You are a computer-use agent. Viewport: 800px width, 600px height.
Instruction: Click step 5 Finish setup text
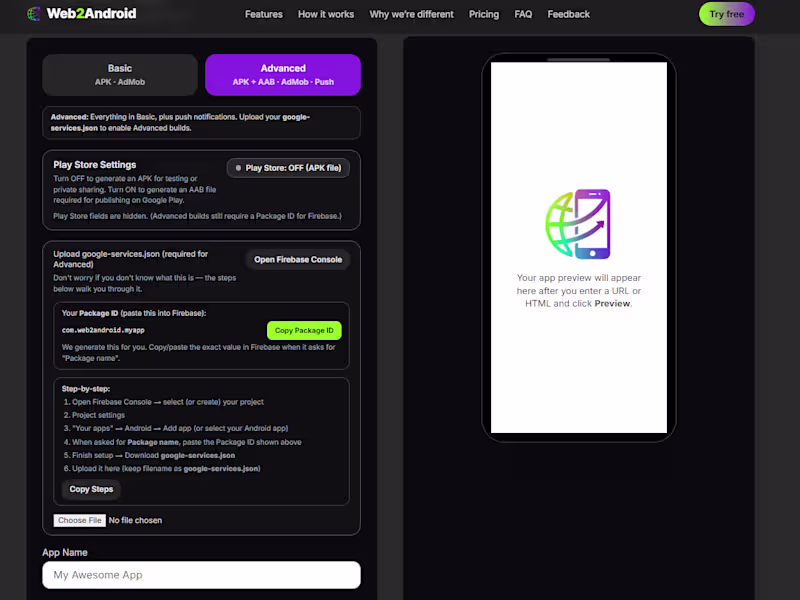coord(149,455)
